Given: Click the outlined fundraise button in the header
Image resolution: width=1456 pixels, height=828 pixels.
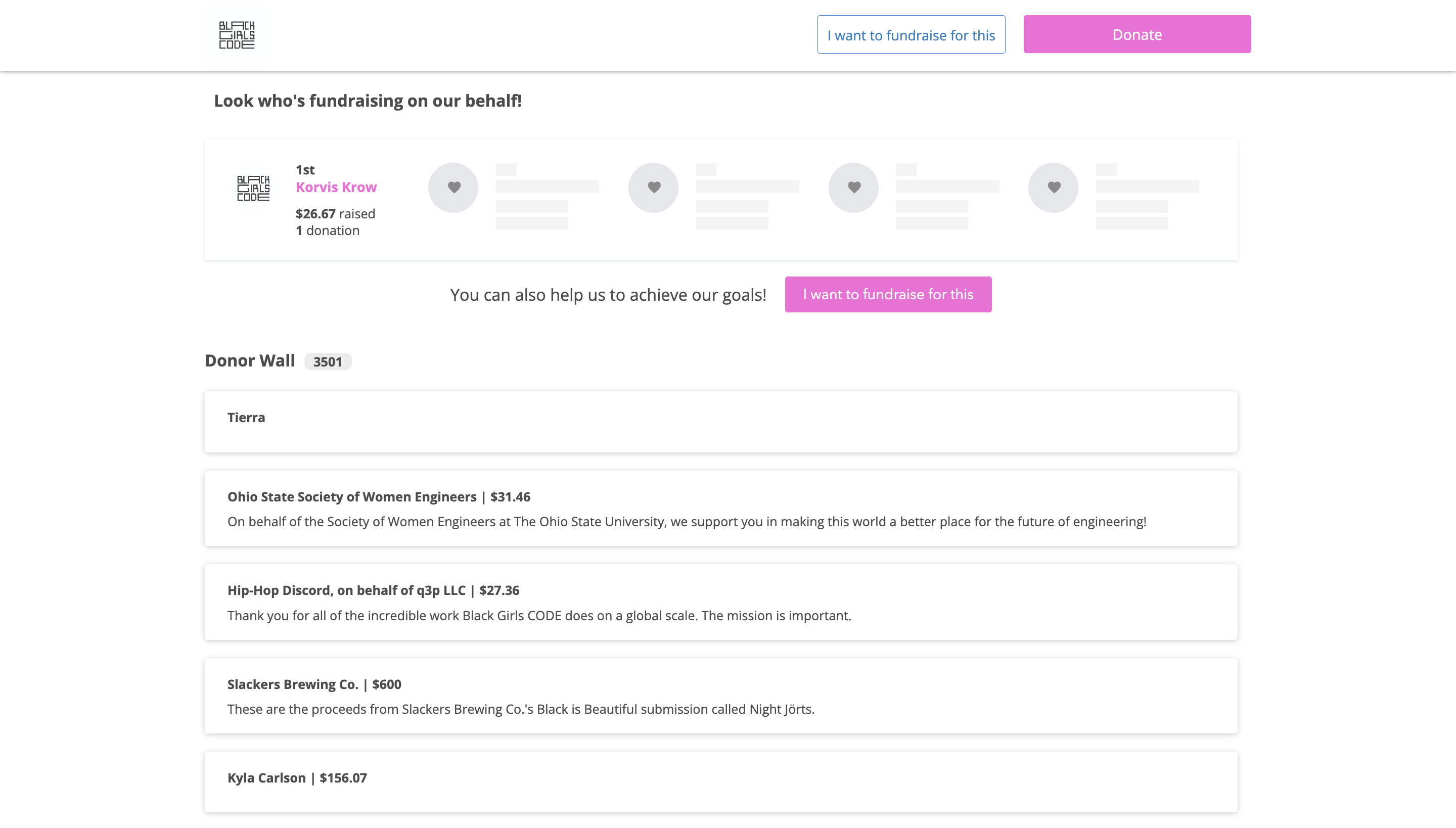Looking at the screenshot, I should (x=911, y=35).
